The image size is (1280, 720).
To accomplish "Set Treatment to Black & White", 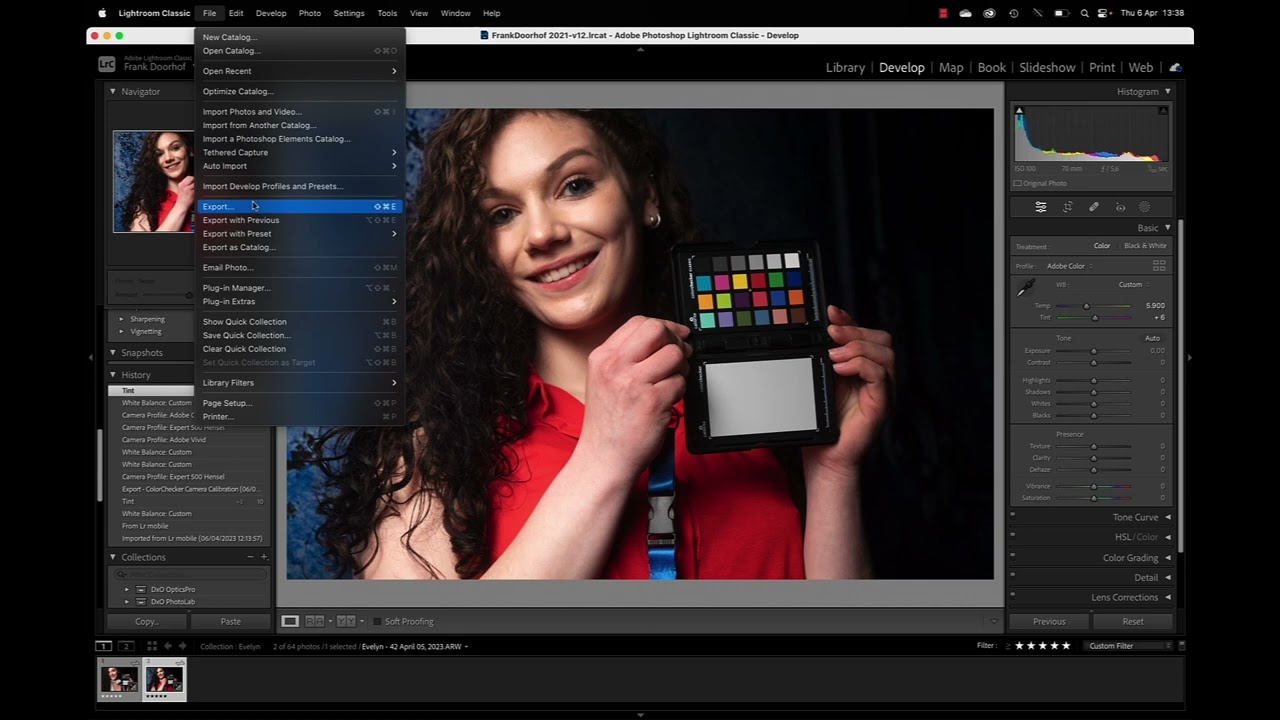I will pyautogui.click(x=1145, y=246).
